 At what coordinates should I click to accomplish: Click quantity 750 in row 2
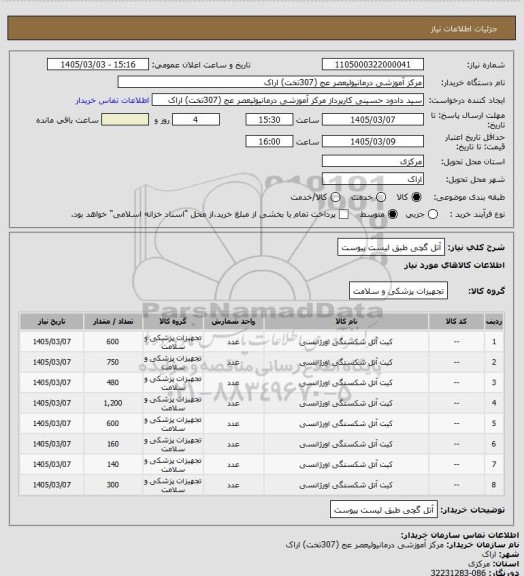pyautogui.click(x=113, y=362)
